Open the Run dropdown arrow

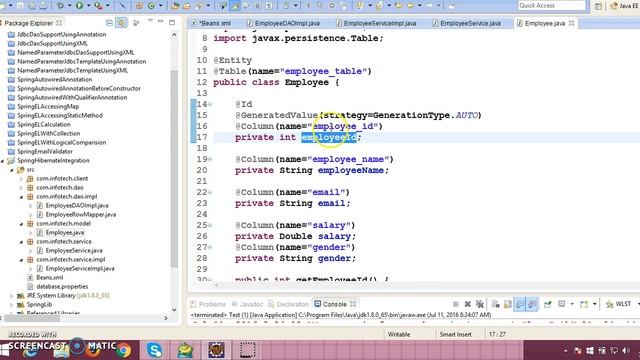point(88,6)
